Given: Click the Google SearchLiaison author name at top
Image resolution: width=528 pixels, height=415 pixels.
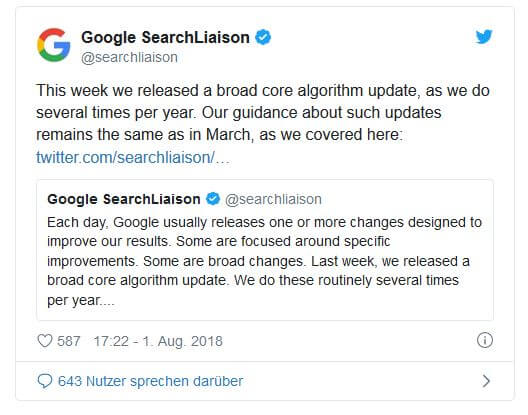Looking at the screenshot, I should click(x=165, y=37).
